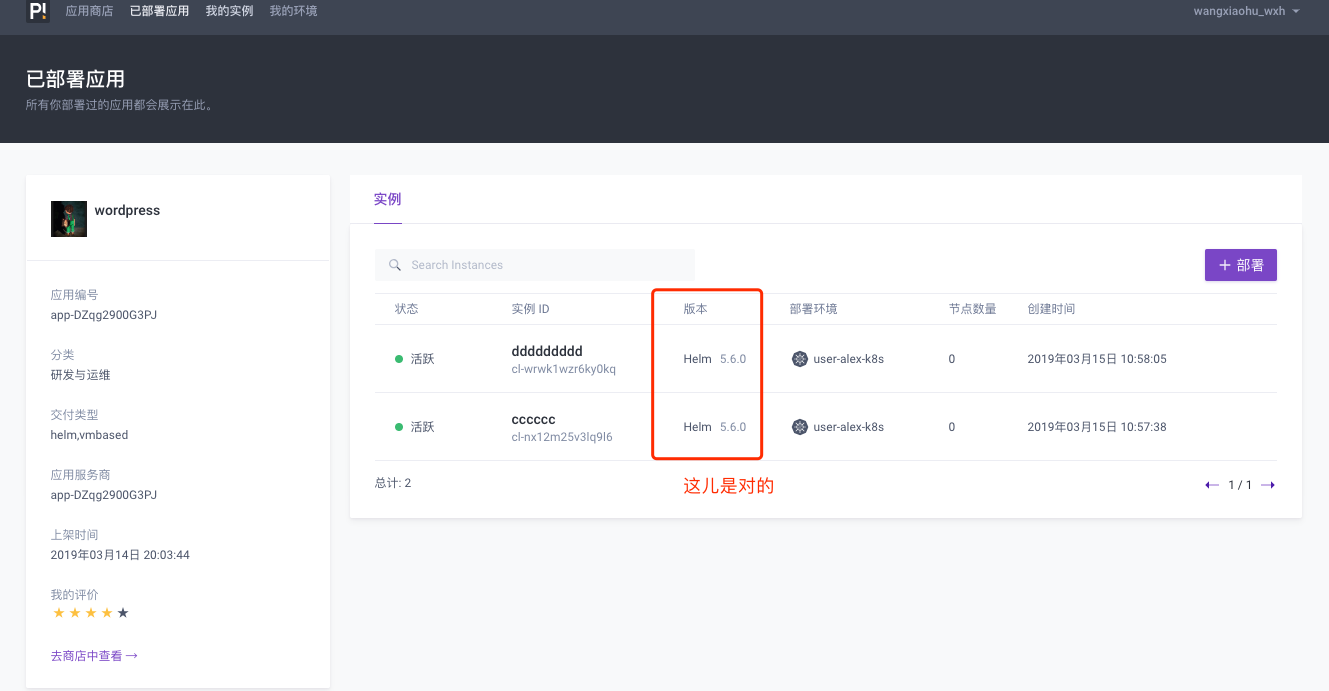
Task: Switch to the 实例 tab
Action: point(387,199)
